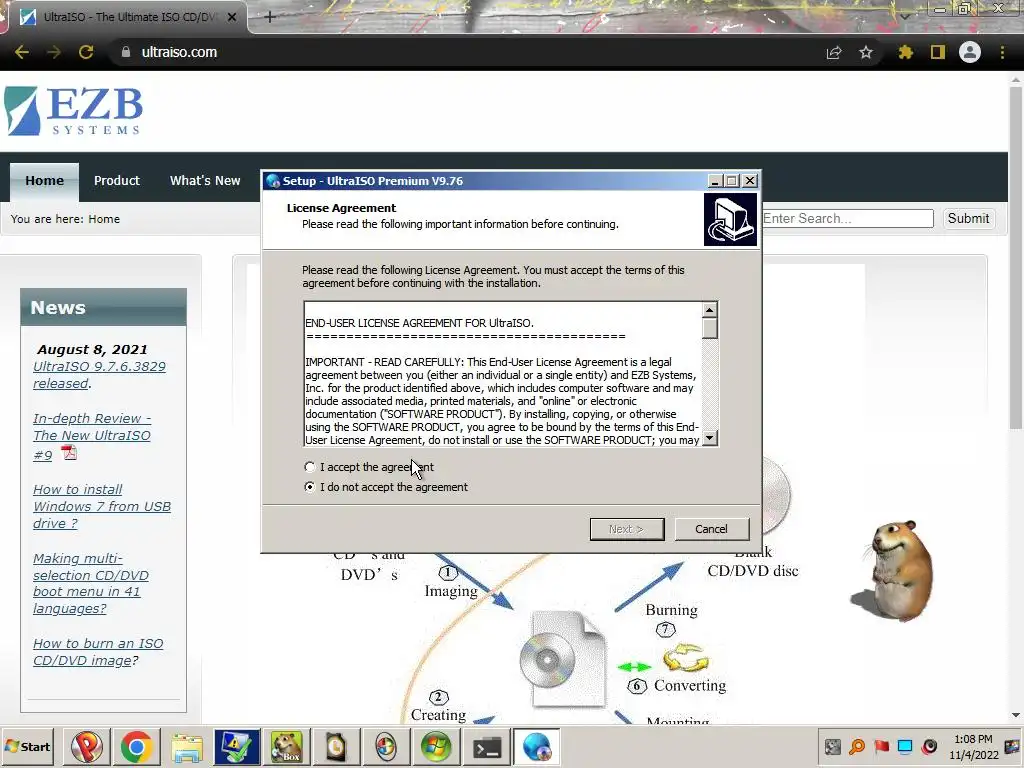Open the command prompt taskbar icon
This screenshot has width=1024, height=768.
(x=487, y=747)
